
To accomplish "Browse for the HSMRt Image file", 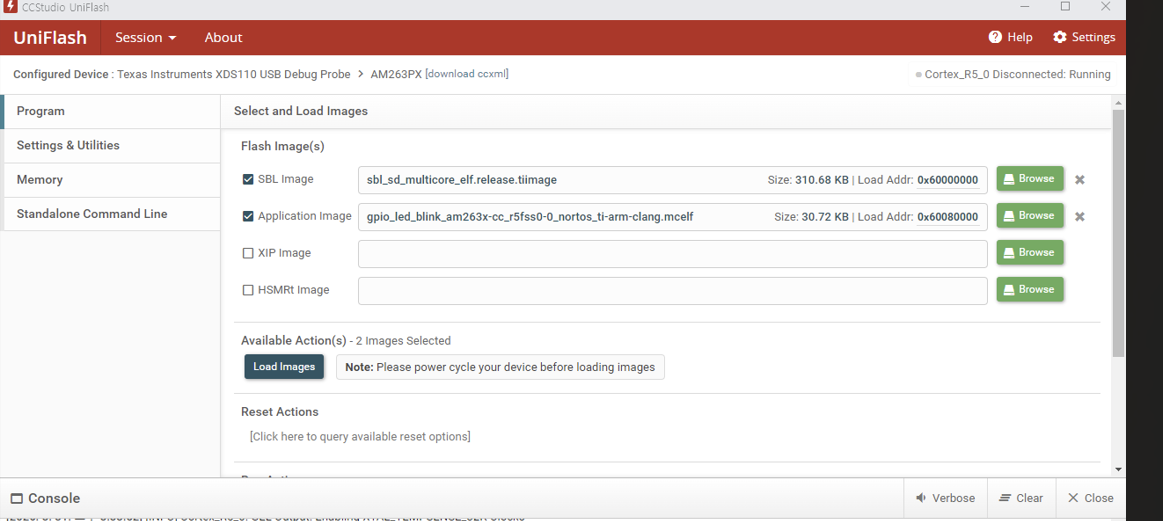I will [1029, 290].
